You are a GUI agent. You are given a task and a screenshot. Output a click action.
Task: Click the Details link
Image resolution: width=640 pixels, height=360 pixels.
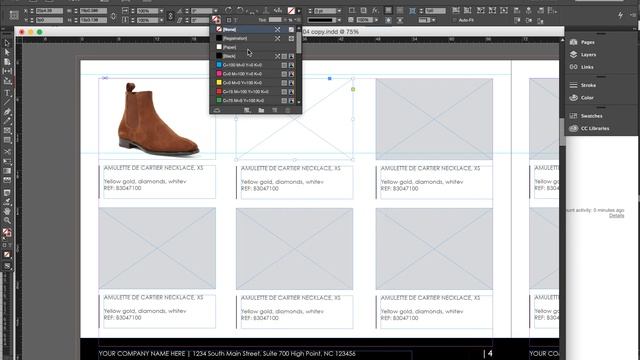[x=616, y=216]
